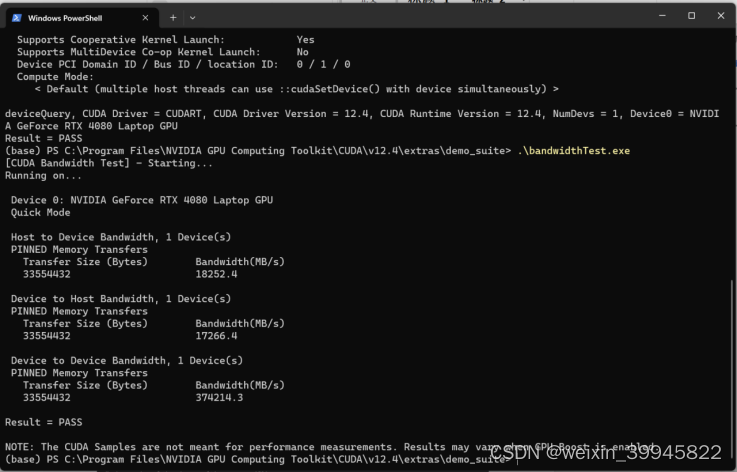Select the Windows PowerShell tab

click(x=70, y=17)
